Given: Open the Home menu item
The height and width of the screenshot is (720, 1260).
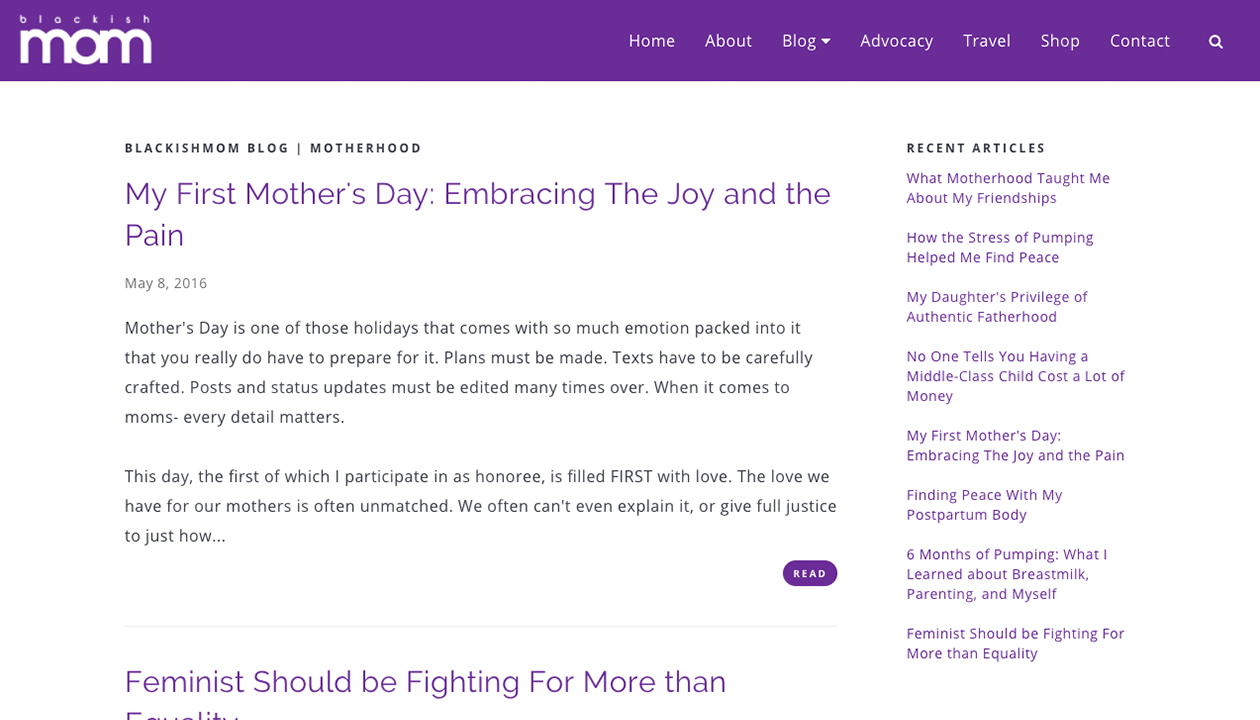Looking at the screenshot, I should point(652,41).
